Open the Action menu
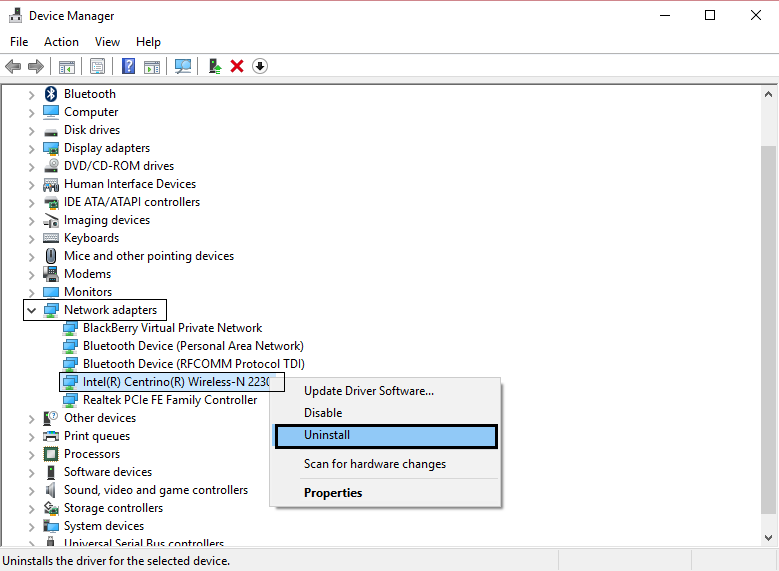The height and width of the screenshot is (571, 779). coord(61,42)
